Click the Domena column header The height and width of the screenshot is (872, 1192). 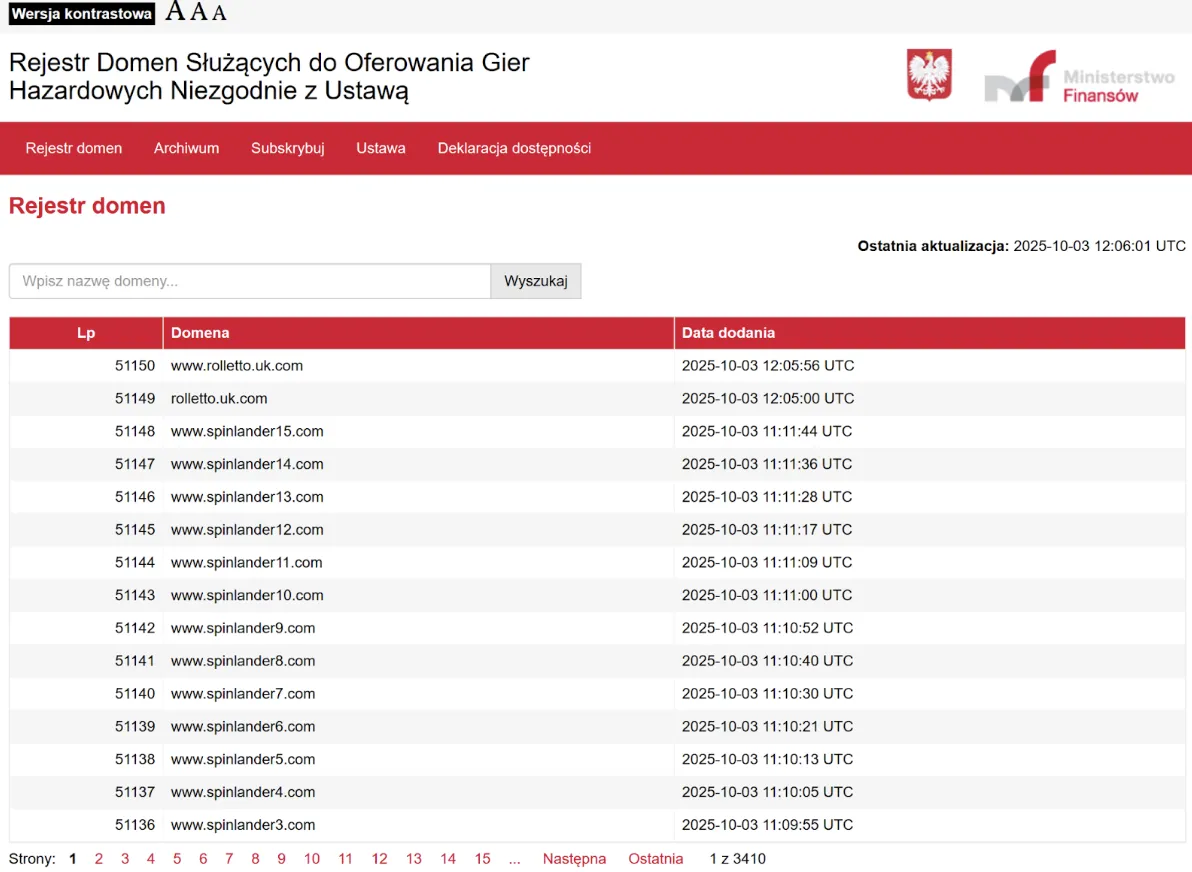200,333
